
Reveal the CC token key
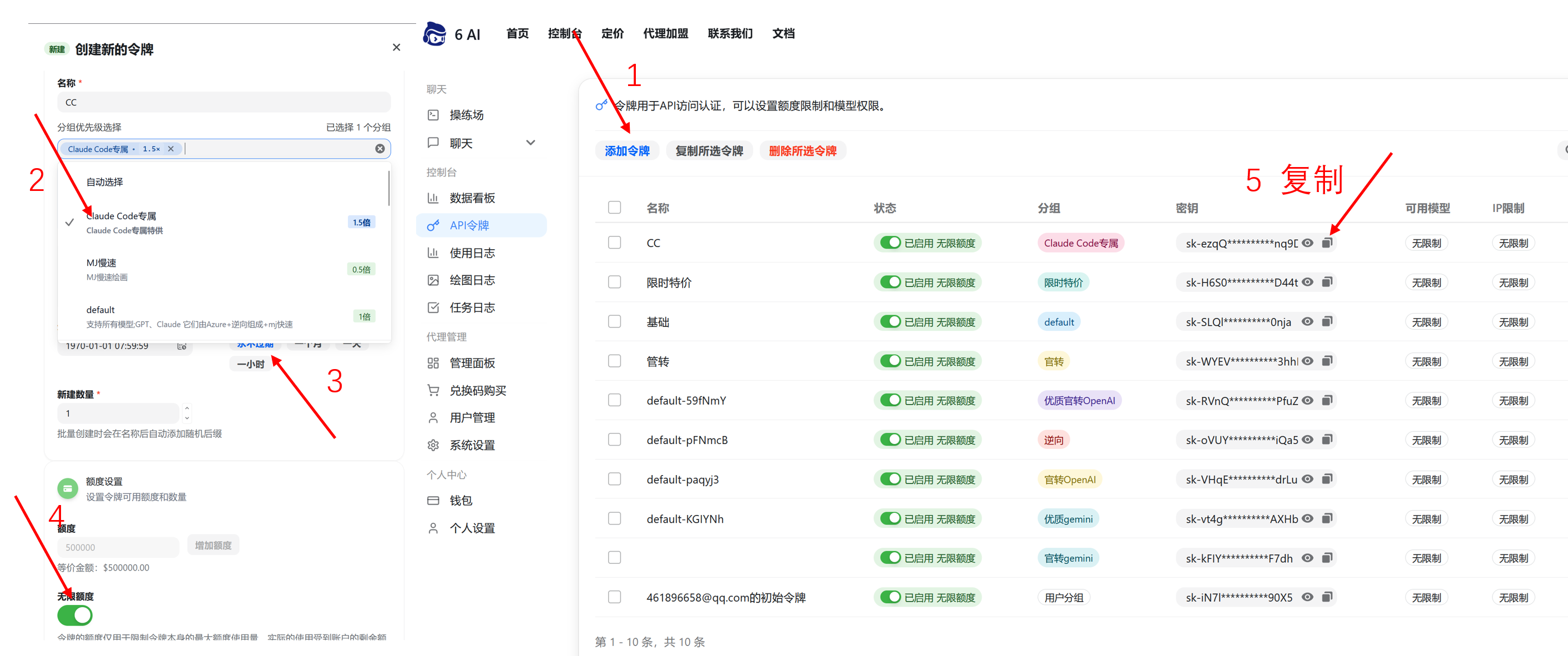pos(1307,243)
